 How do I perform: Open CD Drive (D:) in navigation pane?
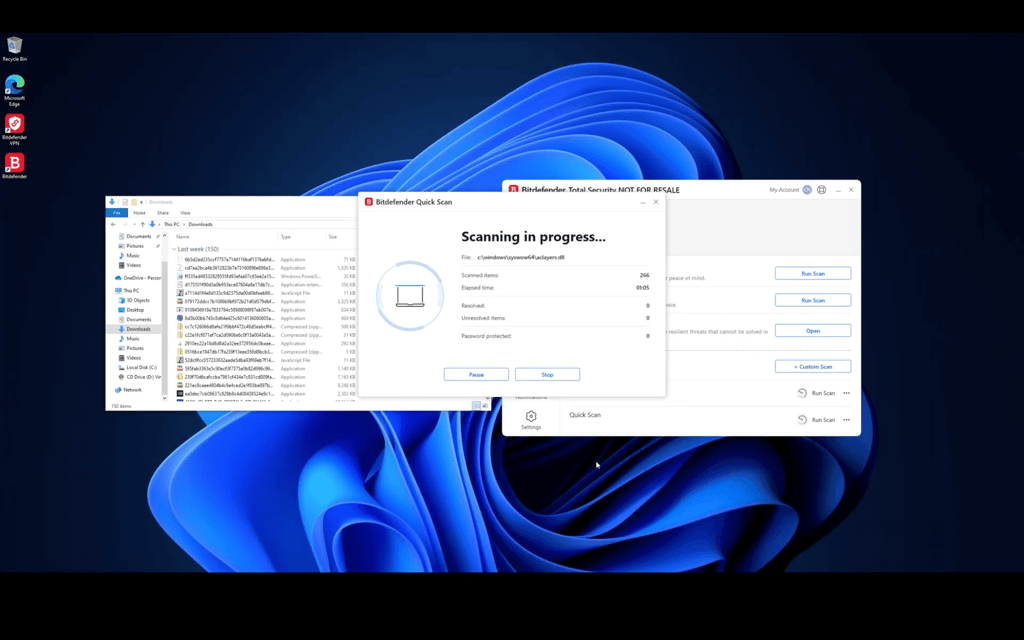click(x=139, y=377)
